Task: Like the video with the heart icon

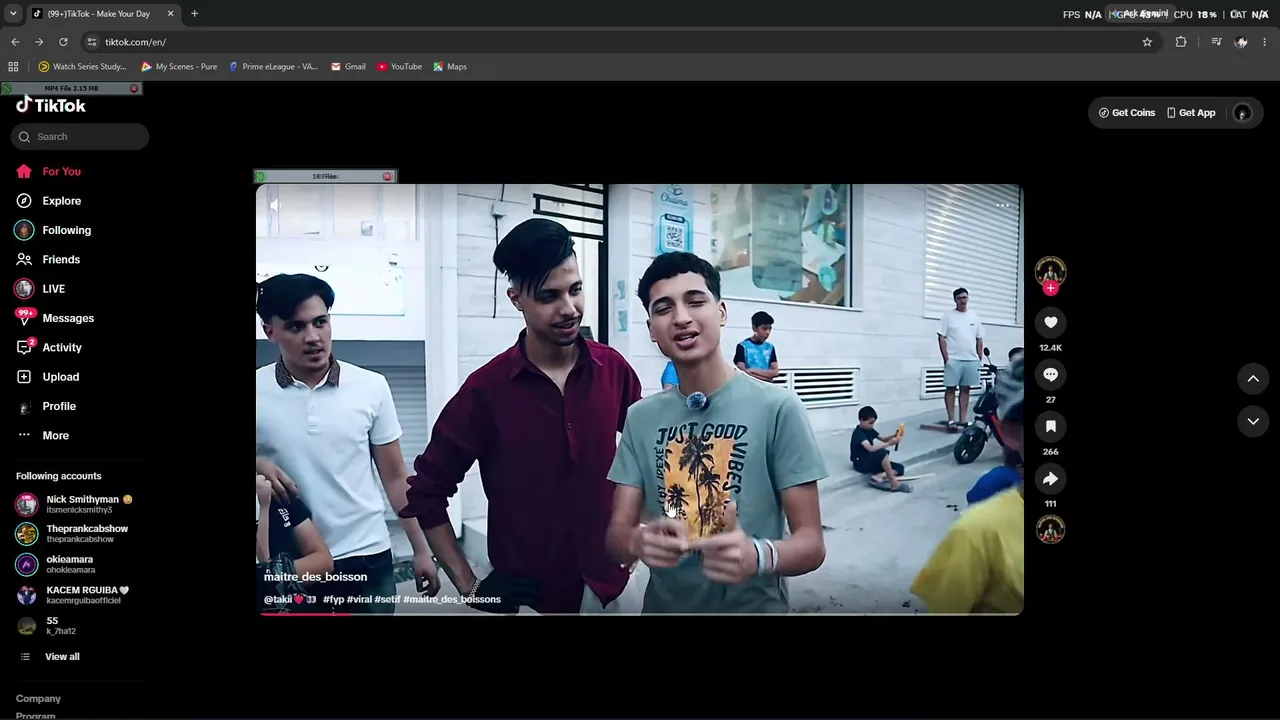Action: [1050, 322]
